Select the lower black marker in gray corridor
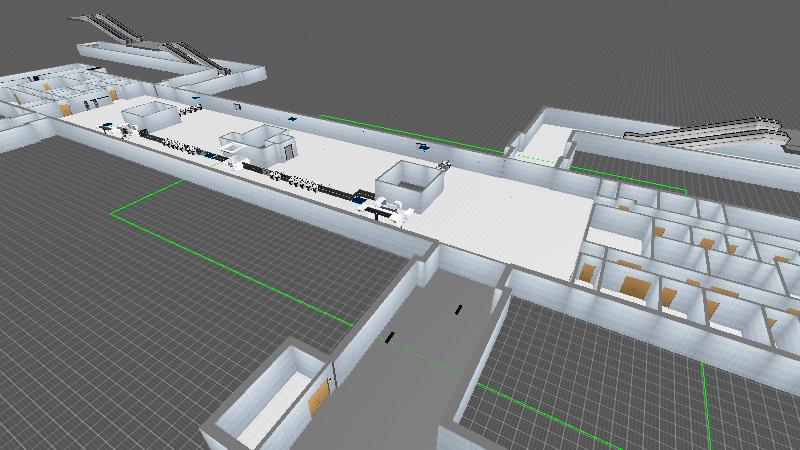Image resolution: width=800 pixels, height=450 pixels. pos(391,338)
